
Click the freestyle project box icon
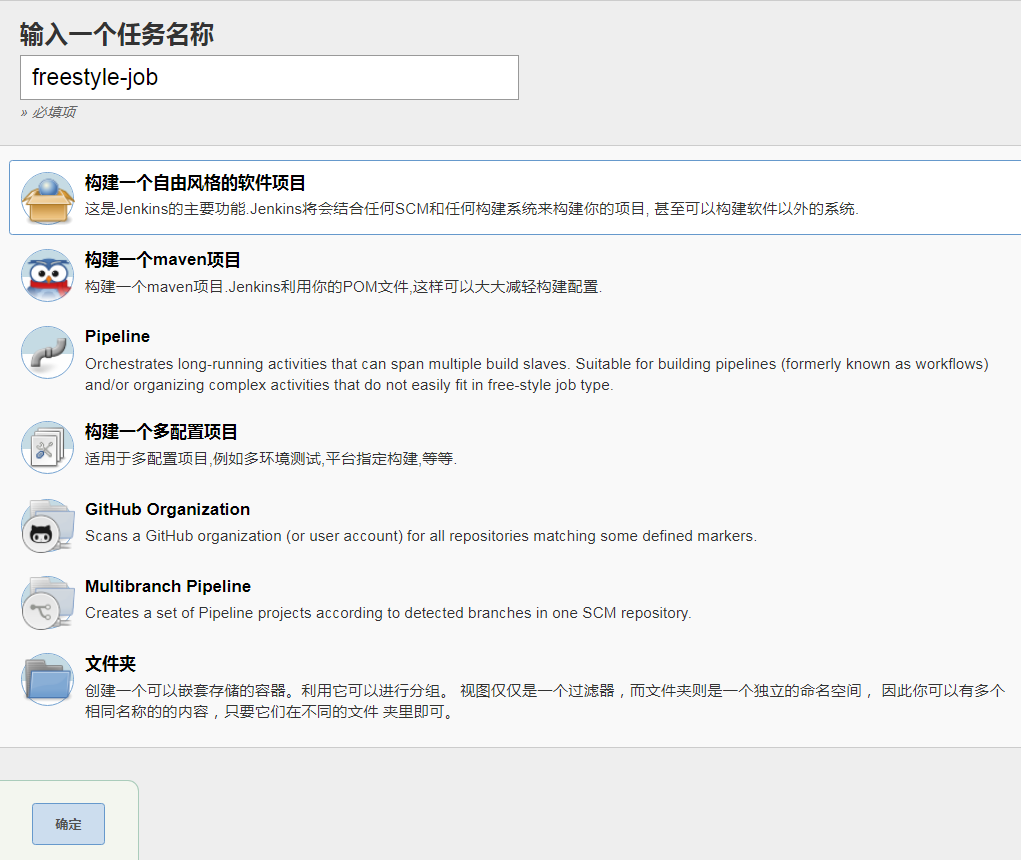pyautogui.click(x=48, y=198)
